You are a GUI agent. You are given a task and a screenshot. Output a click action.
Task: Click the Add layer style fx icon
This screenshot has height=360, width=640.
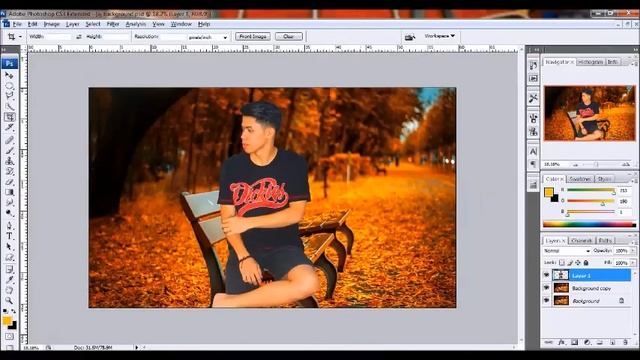(x=562, y=342)
